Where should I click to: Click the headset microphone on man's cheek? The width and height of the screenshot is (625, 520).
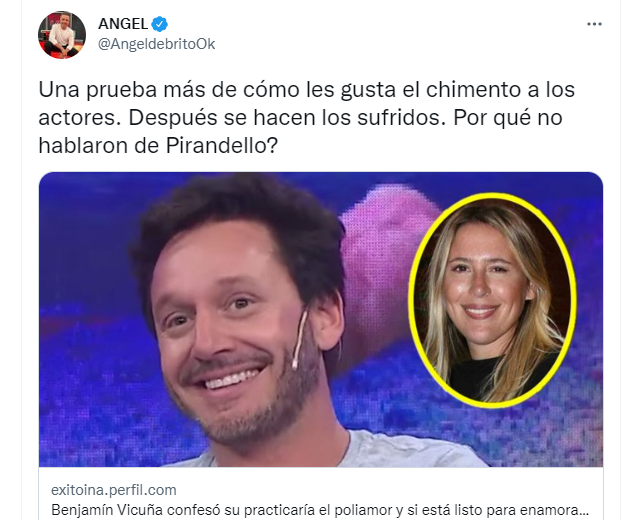[x=299, y=339]
